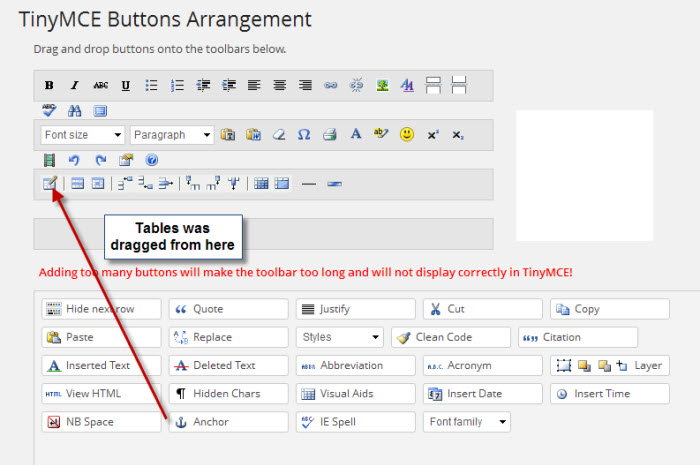Select the Insert Time button
700x465 pixels.
click(x=610, y=394)
